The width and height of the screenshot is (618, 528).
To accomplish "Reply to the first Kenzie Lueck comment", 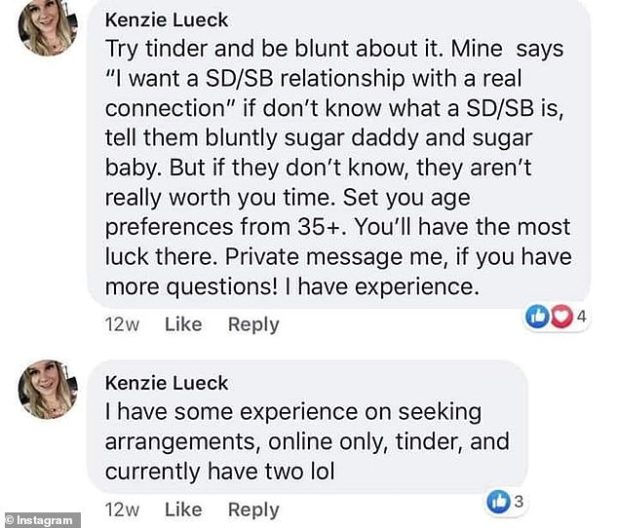I will [253, 324].
